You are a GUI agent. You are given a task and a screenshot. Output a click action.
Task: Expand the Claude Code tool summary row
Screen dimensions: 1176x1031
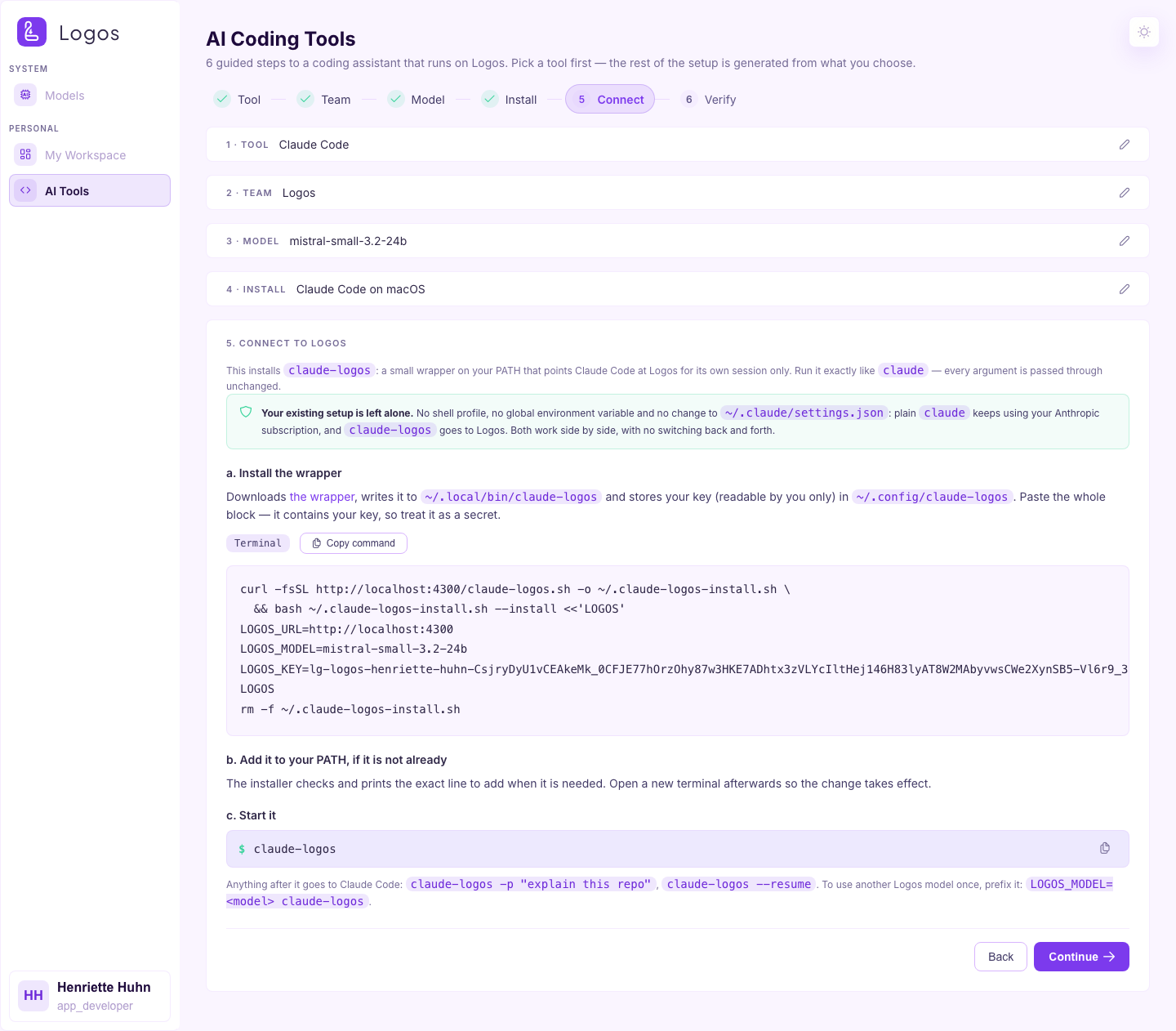[678, 145]
